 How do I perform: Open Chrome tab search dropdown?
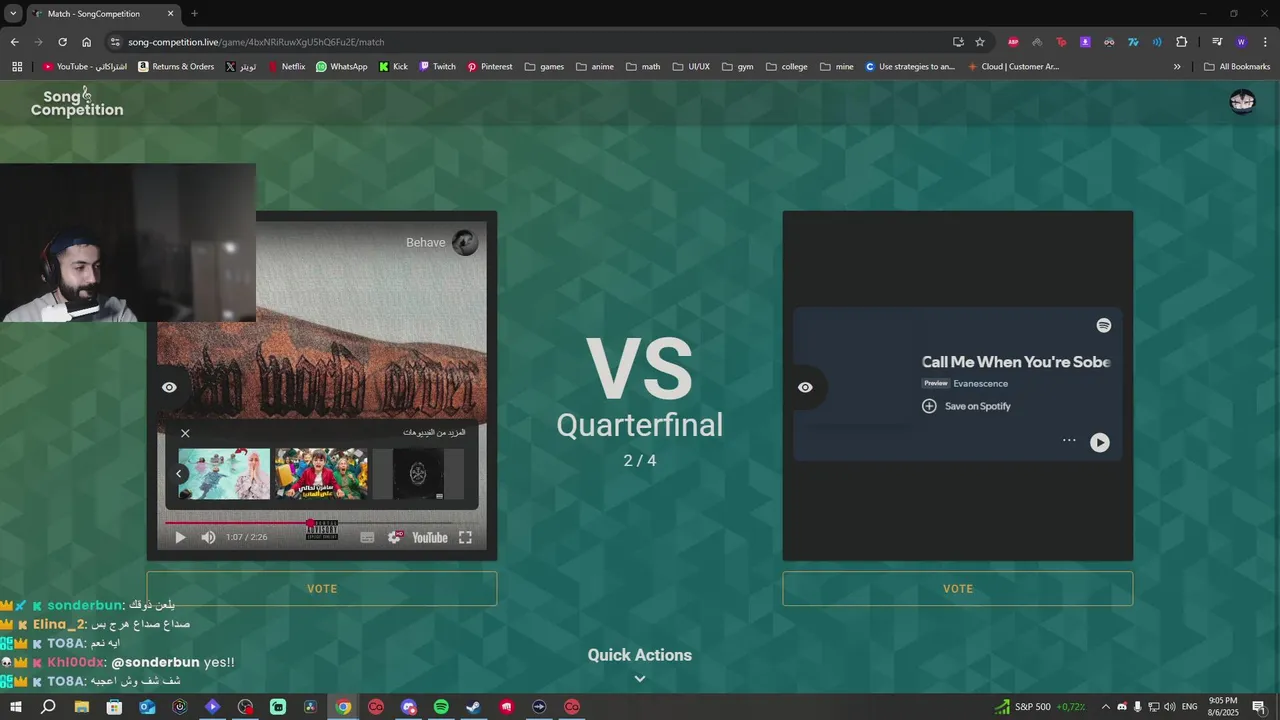[13, 13]
